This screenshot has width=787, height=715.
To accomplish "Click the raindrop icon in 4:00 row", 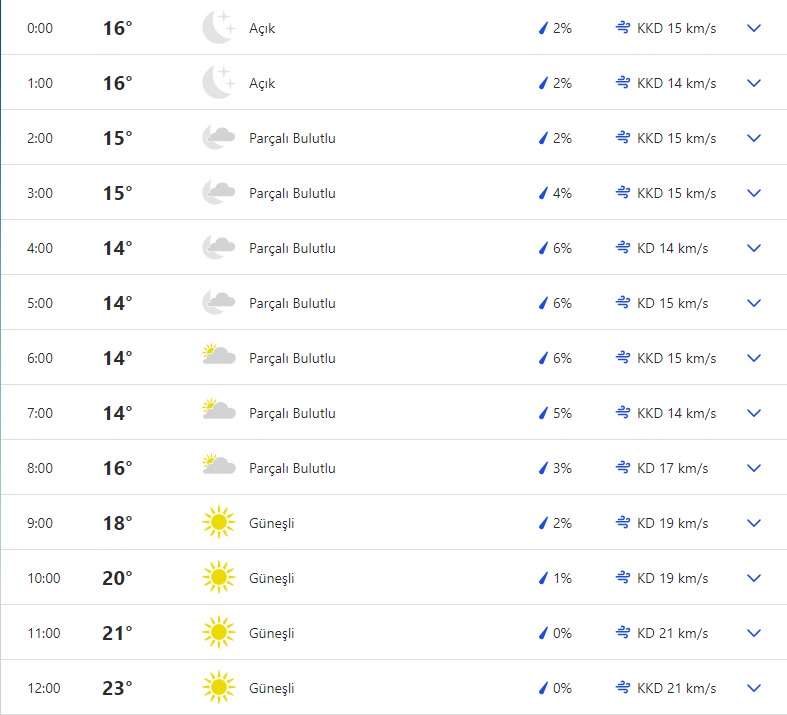I will 543,248.
